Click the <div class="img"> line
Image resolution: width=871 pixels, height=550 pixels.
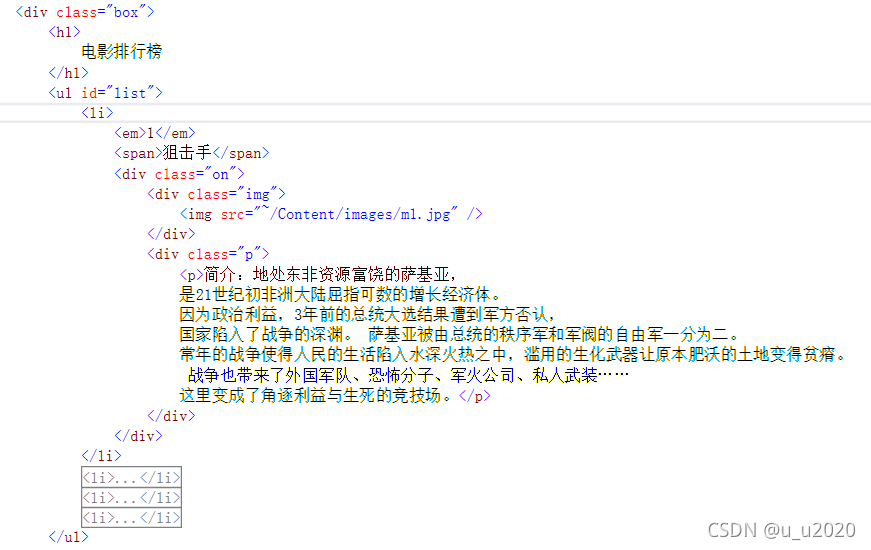pyautogui.click(x=217, y=193)
